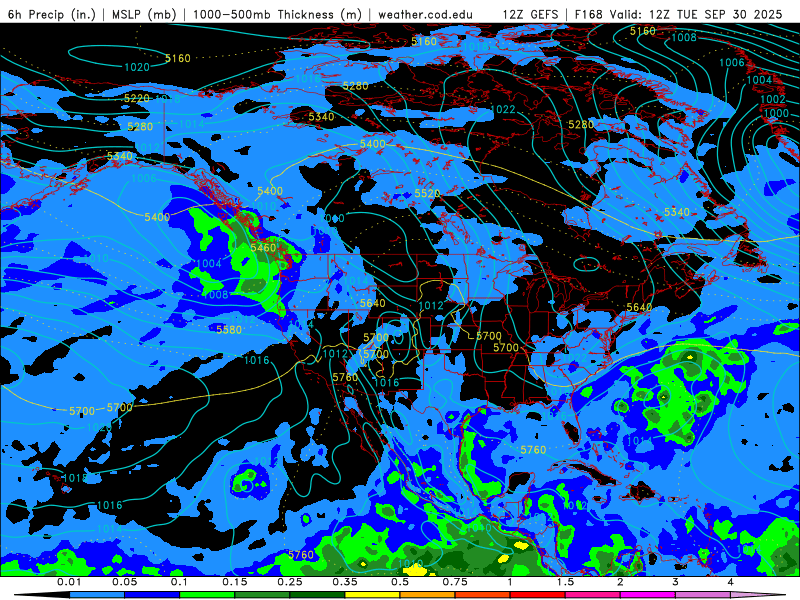
Task: Open the weather.cod.edu source label
Action: 425,14
